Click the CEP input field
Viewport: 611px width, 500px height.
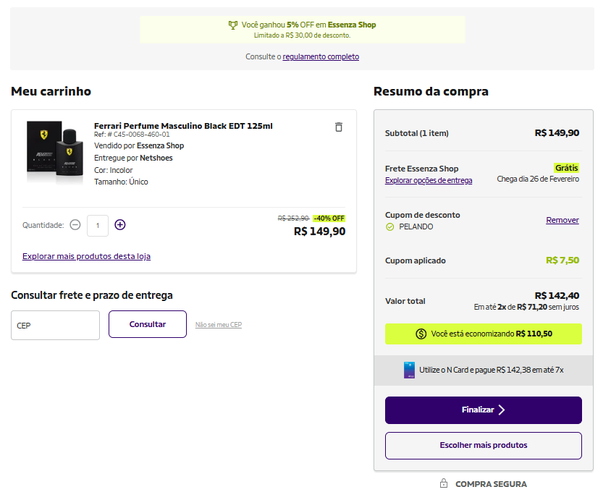pyautogui.click(x=55, y=325)
